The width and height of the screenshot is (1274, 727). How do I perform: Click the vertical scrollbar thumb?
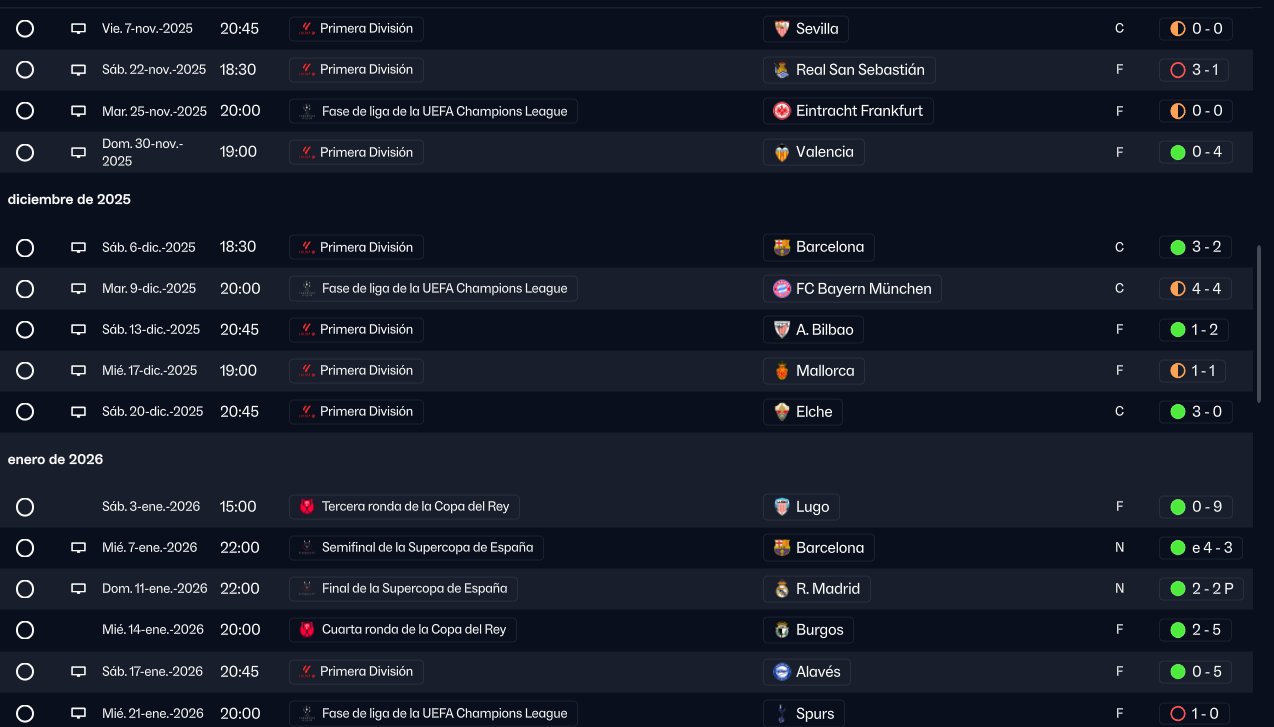pyautogui.click(x=1259, y=323)
